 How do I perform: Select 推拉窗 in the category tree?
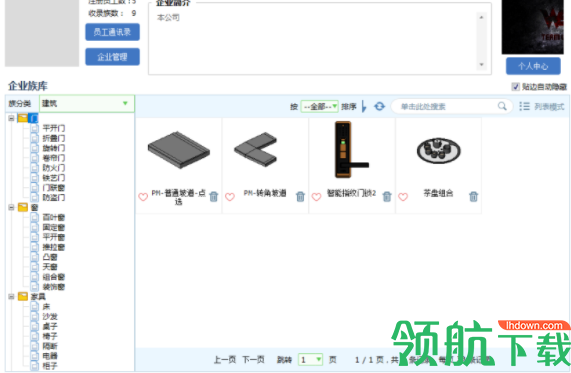54,247
